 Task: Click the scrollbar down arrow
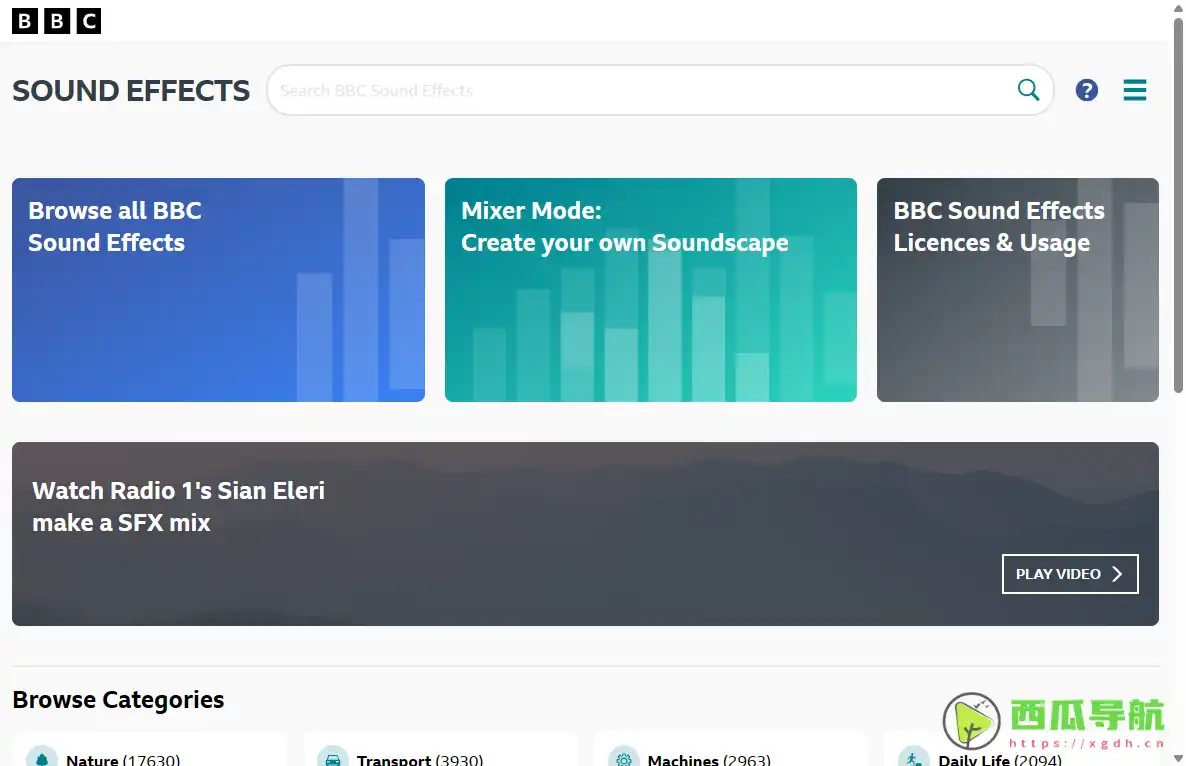tap(1178, 758)
